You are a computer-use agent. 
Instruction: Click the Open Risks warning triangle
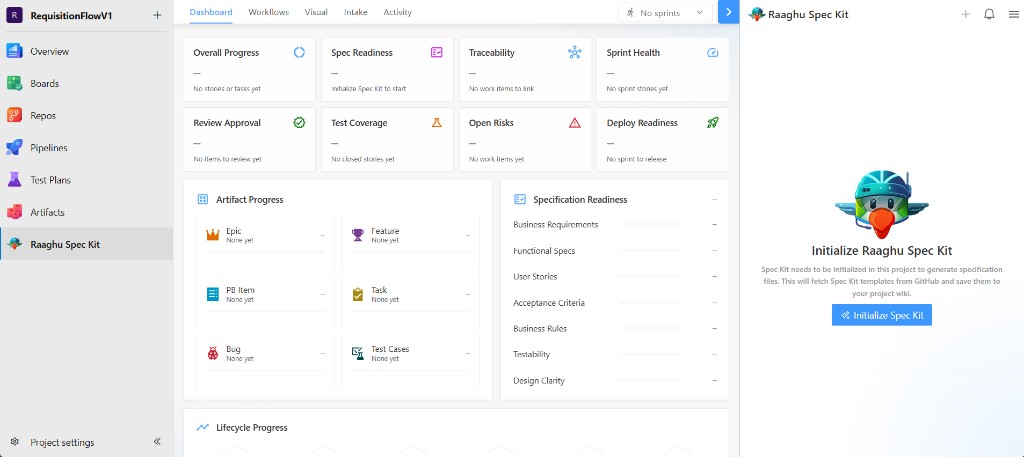pyautogui.click(x=575, y=123)
